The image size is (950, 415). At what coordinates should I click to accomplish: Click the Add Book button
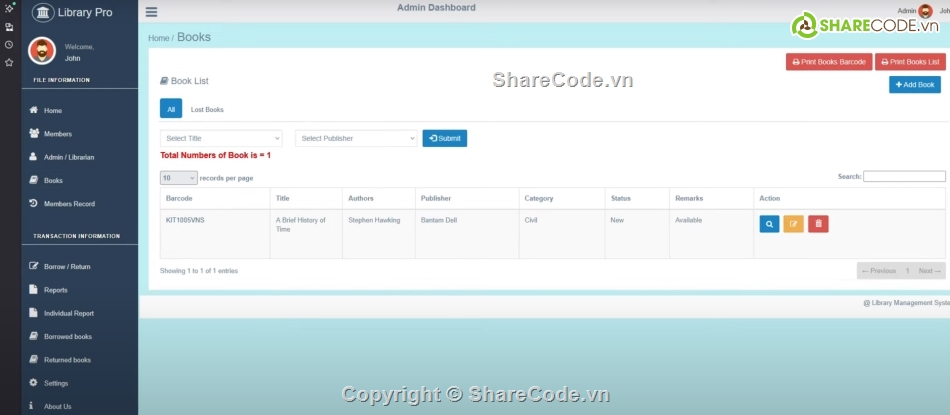pos(915,85)
